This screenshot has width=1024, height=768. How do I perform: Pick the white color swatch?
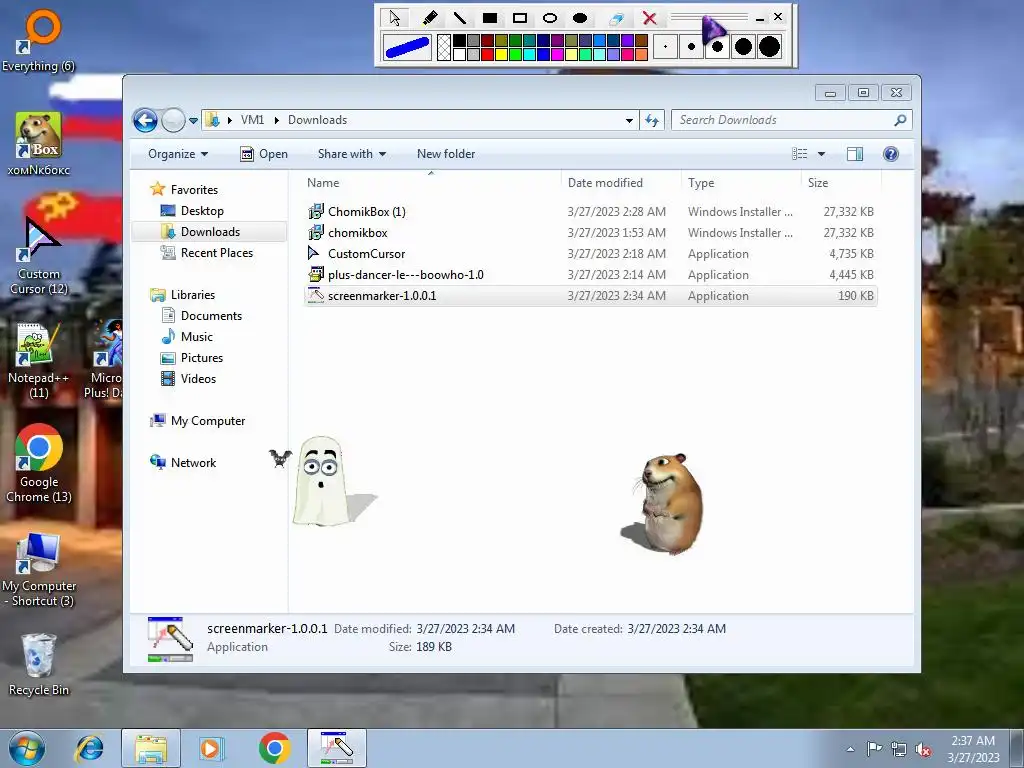(459, 54)
